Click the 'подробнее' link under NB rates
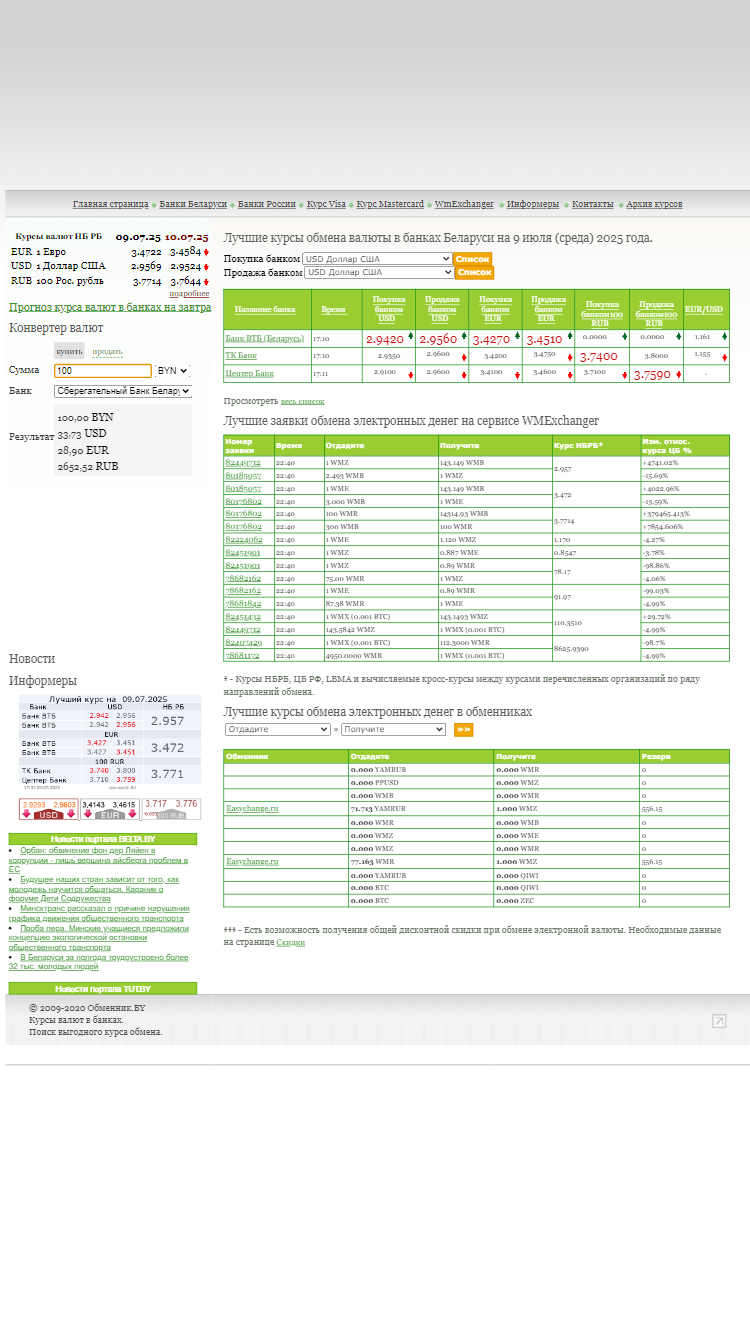The image size is (750, 1334). click(189, 294)
